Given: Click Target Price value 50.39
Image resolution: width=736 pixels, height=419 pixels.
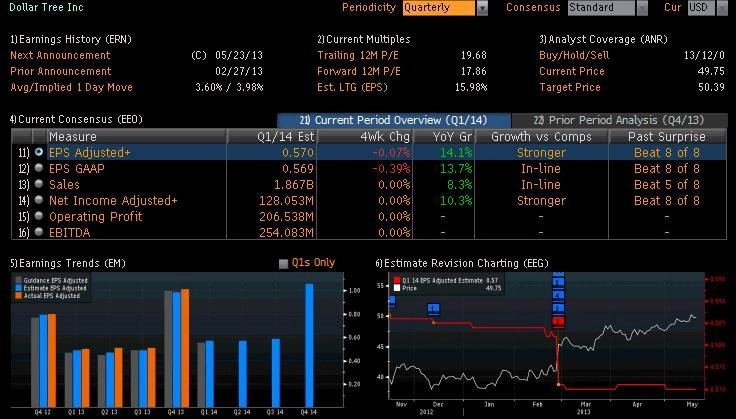Looking at the screenshot, I should tap(711, 87).
